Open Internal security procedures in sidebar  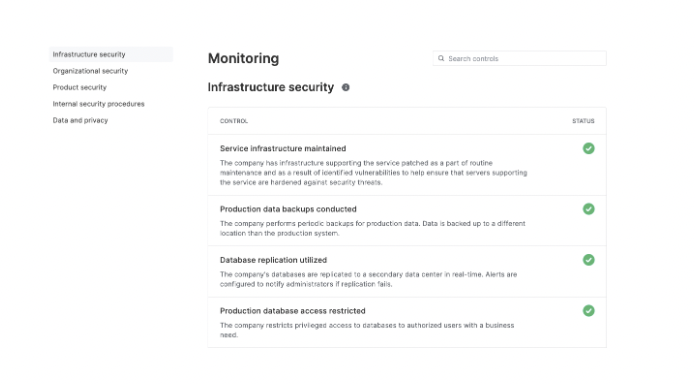pos(98,104)
